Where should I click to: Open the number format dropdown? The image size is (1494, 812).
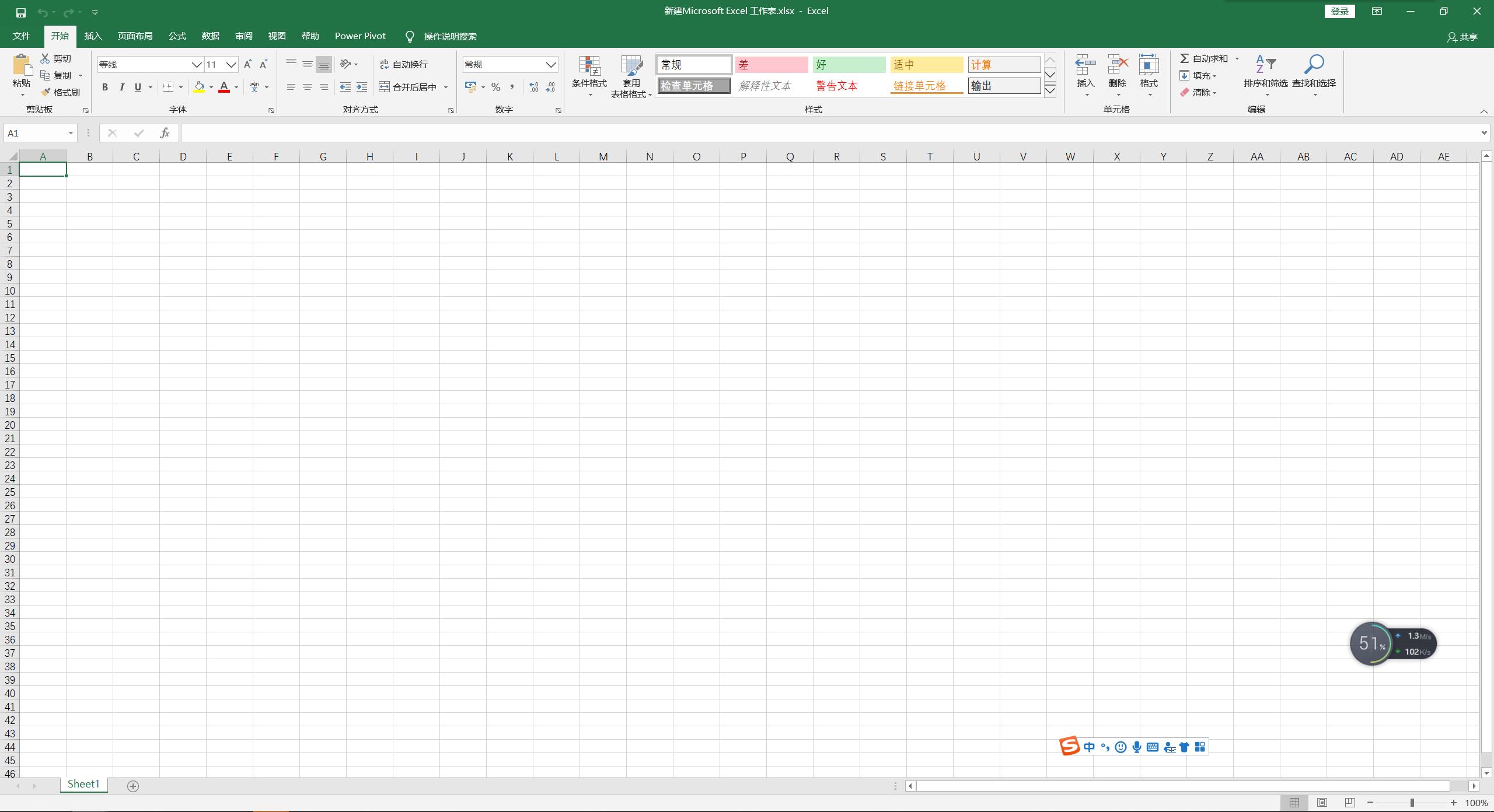point(550,64)
